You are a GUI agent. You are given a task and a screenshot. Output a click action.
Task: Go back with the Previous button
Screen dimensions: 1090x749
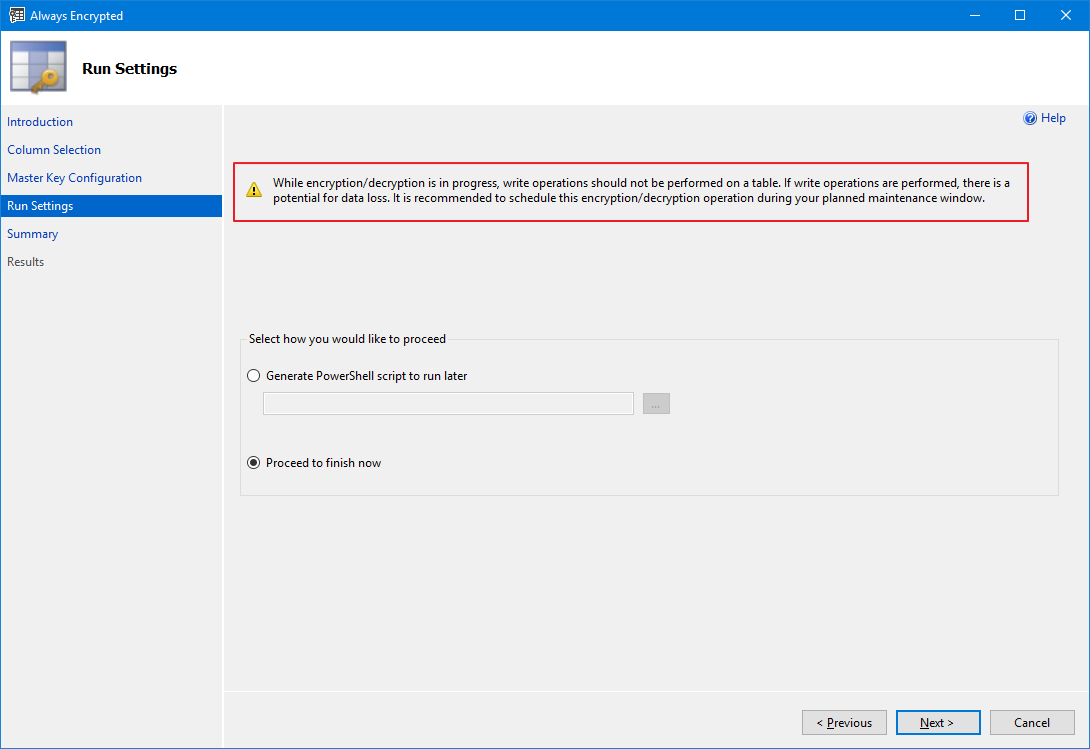point(844,723)
